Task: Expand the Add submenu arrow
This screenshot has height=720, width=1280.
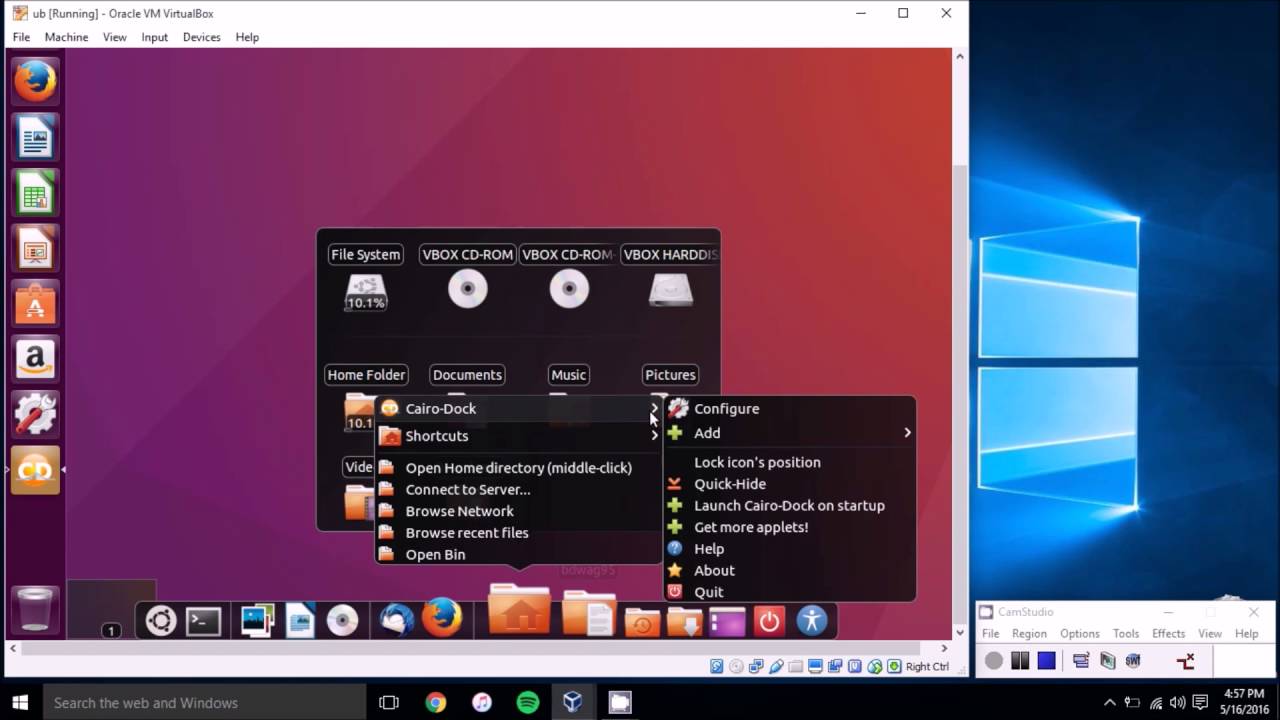Action: [x=907, y=433]
